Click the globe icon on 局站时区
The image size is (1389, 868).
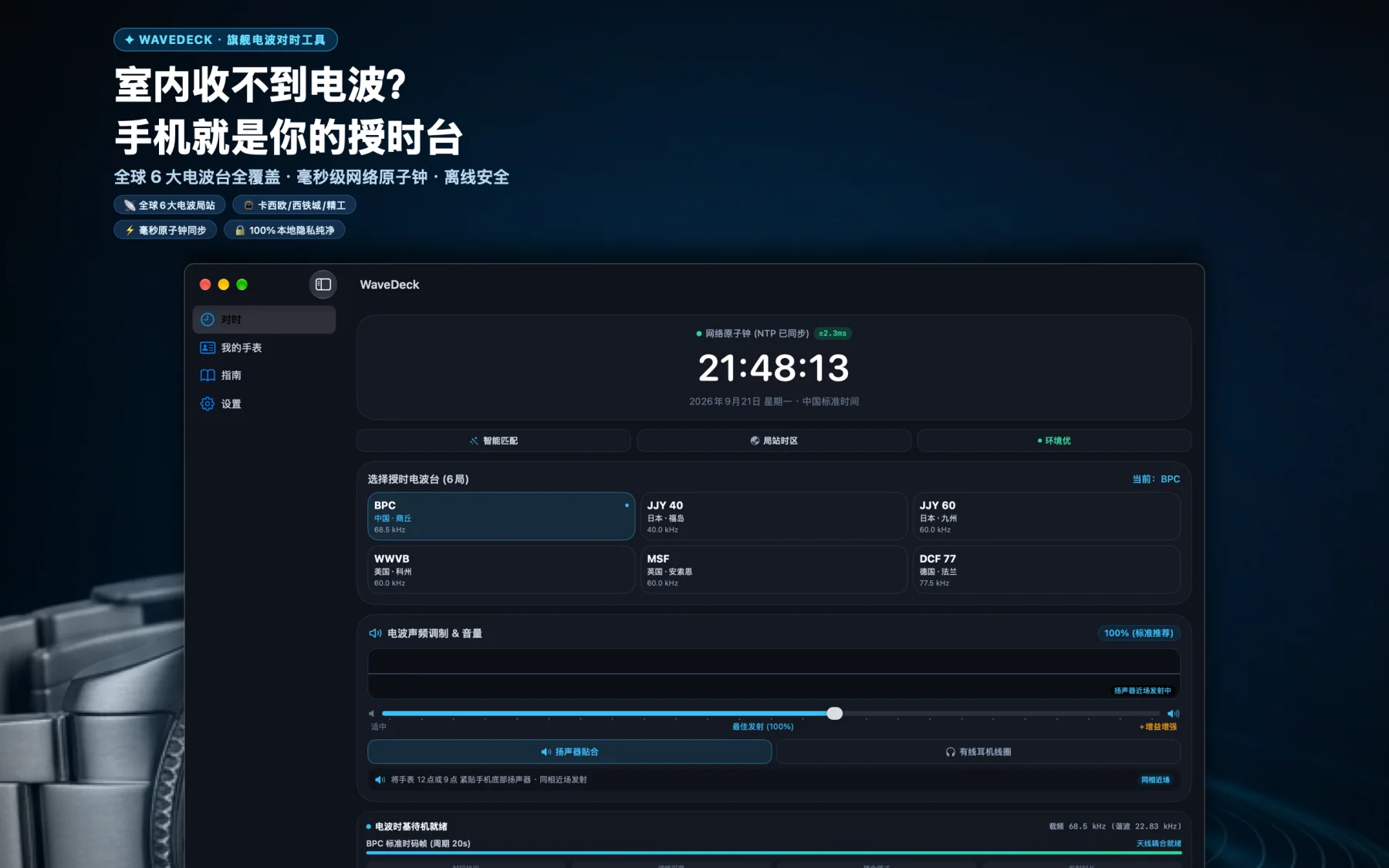pyautogui.click(x=755, y=441)
